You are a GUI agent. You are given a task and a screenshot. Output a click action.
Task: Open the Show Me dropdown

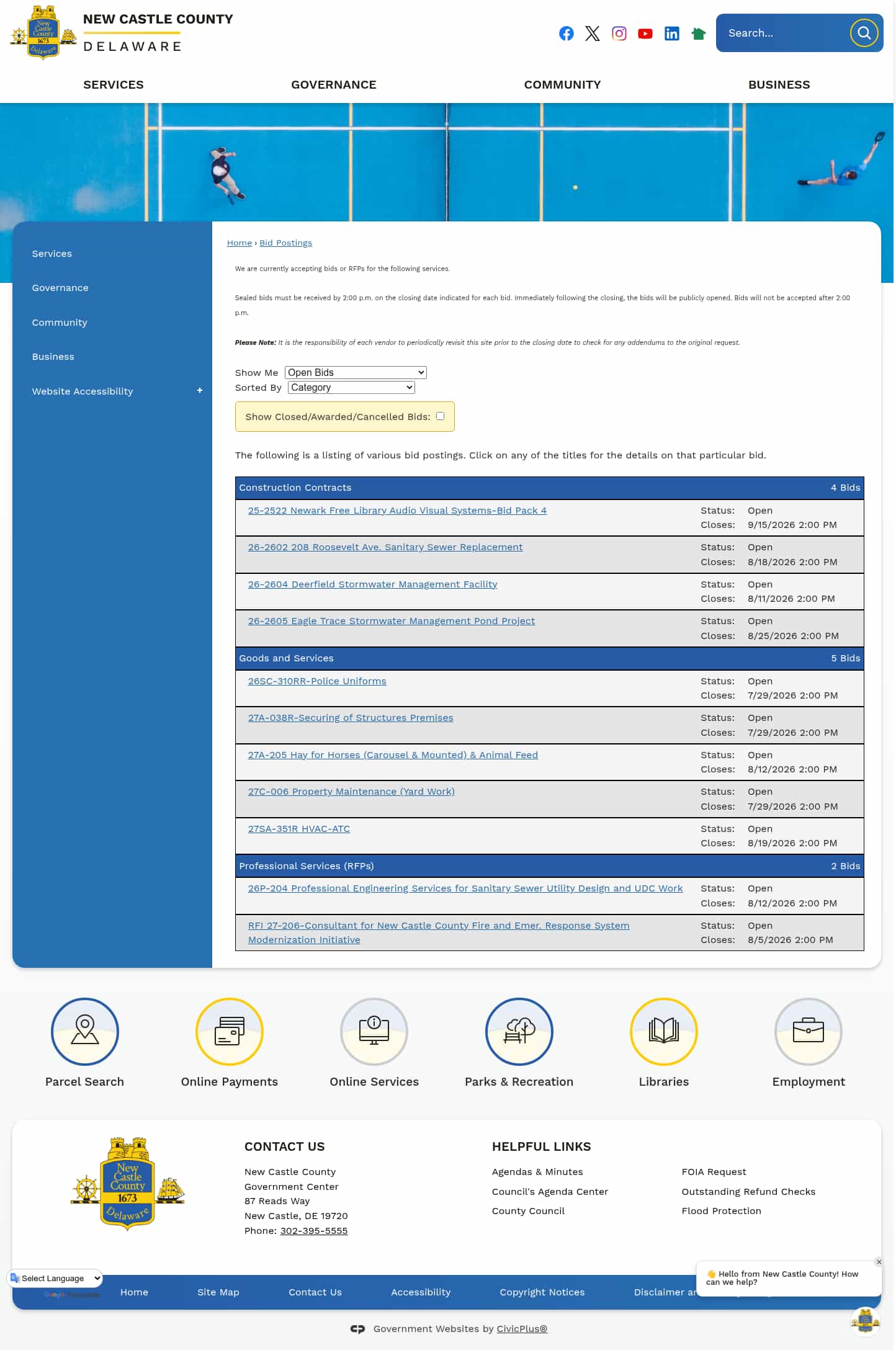tap(356, 372)
